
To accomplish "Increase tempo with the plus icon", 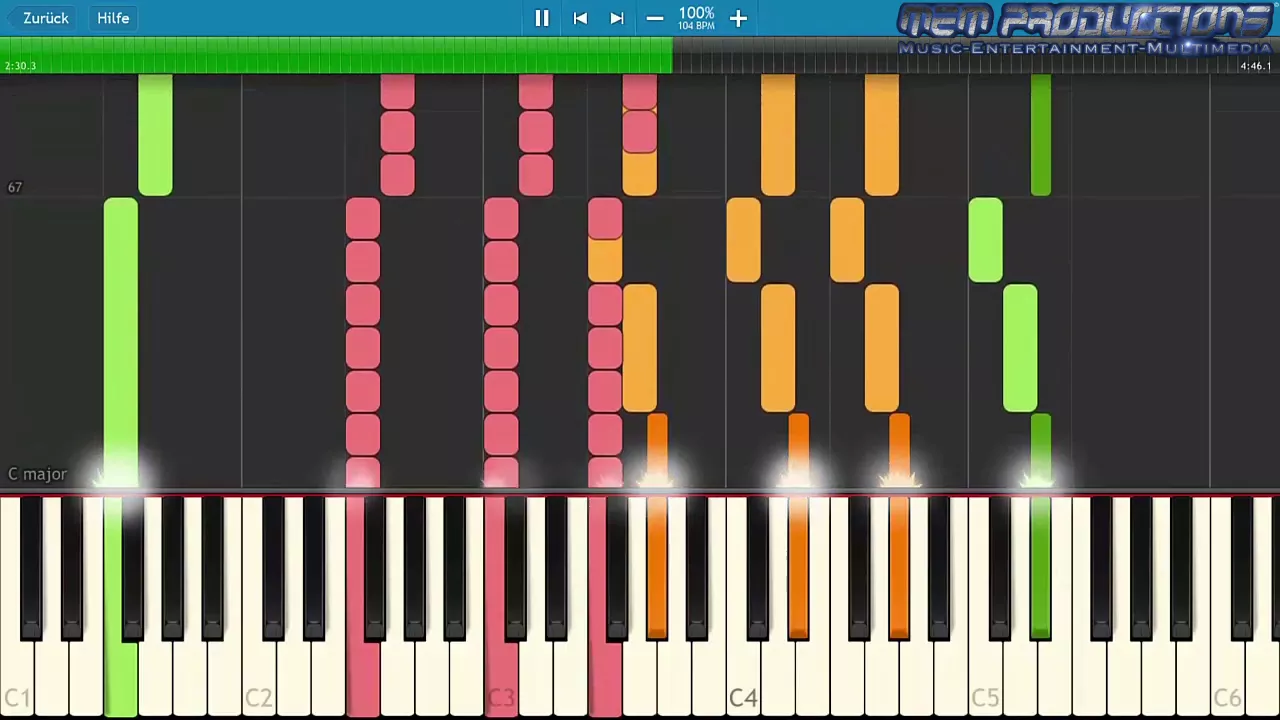I will [738, 18].
